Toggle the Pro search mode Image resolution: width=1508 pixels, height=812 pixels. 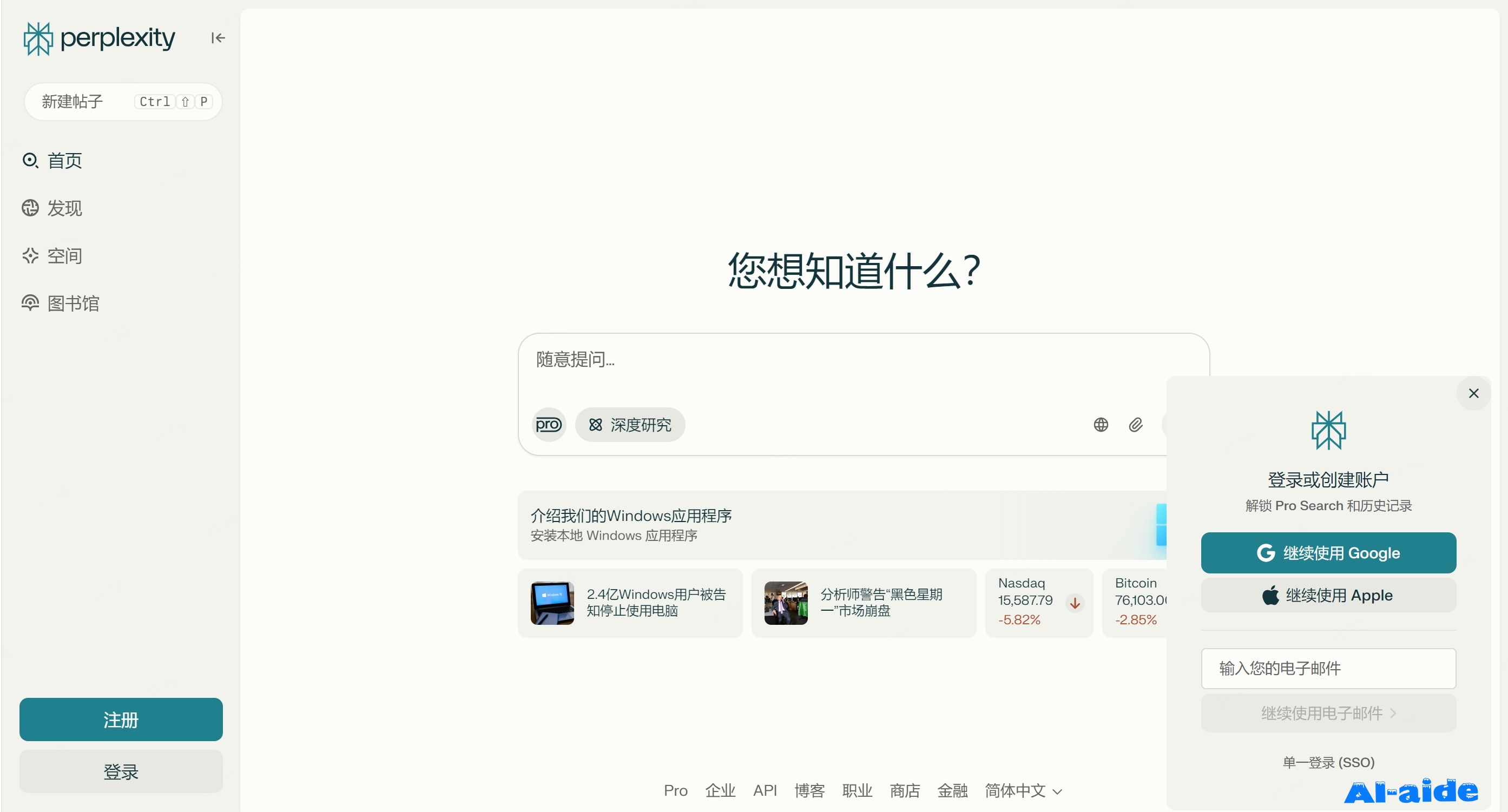point(549,425)
